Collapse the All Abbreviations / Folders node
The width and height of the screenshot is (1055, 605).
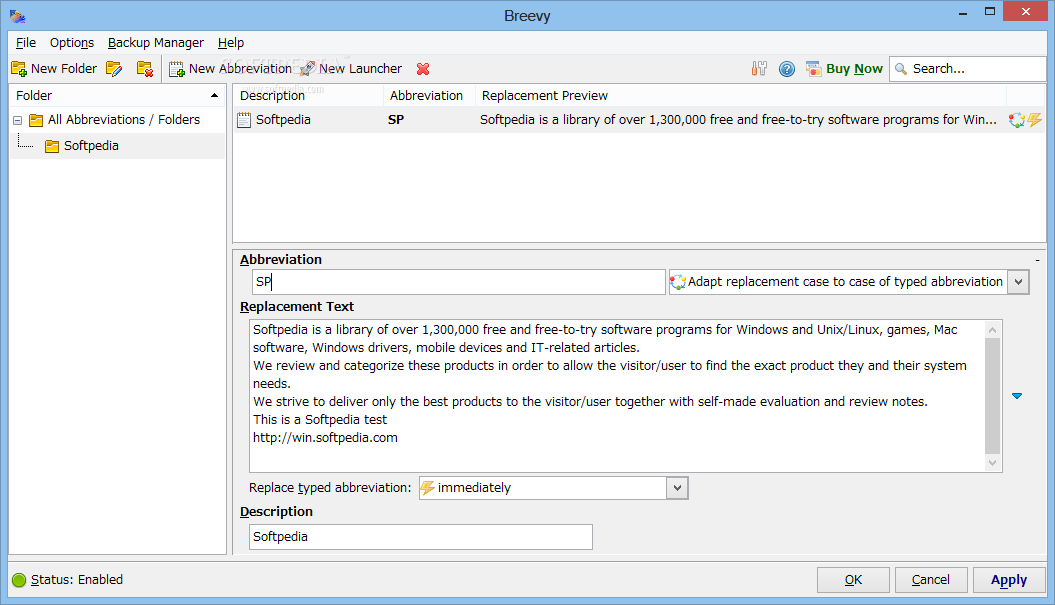pos(17,120)
